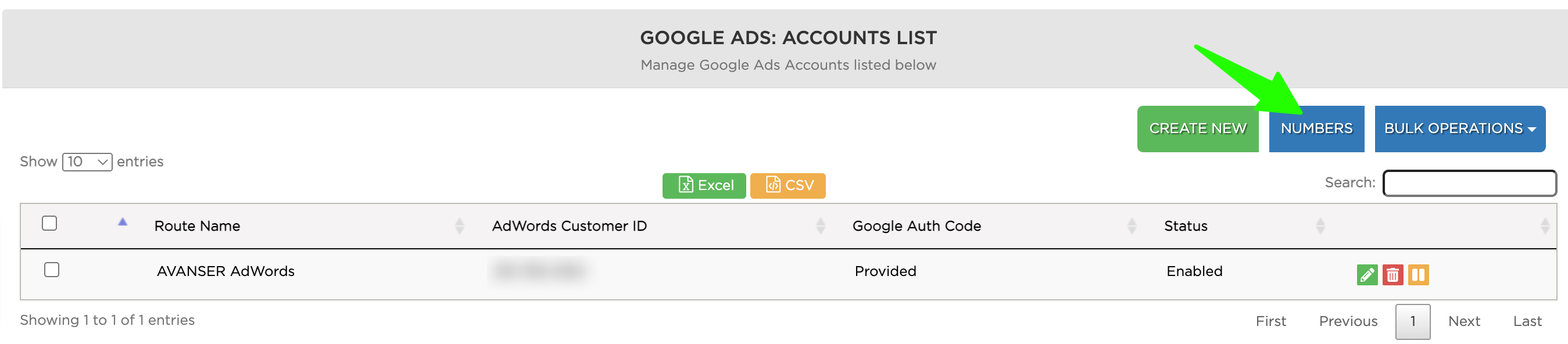
Task: Sort by Route Name column header
Action: coord(197,226)
